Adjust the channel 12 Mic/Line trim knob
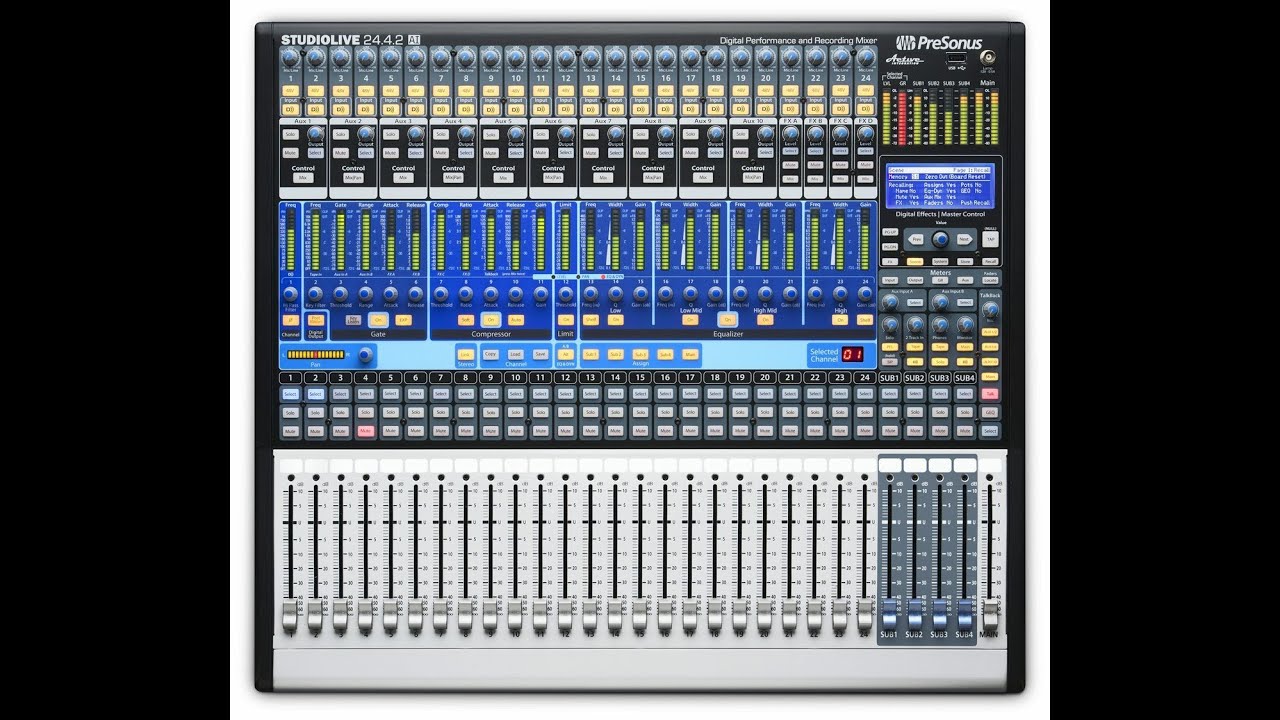 point(565,58)
